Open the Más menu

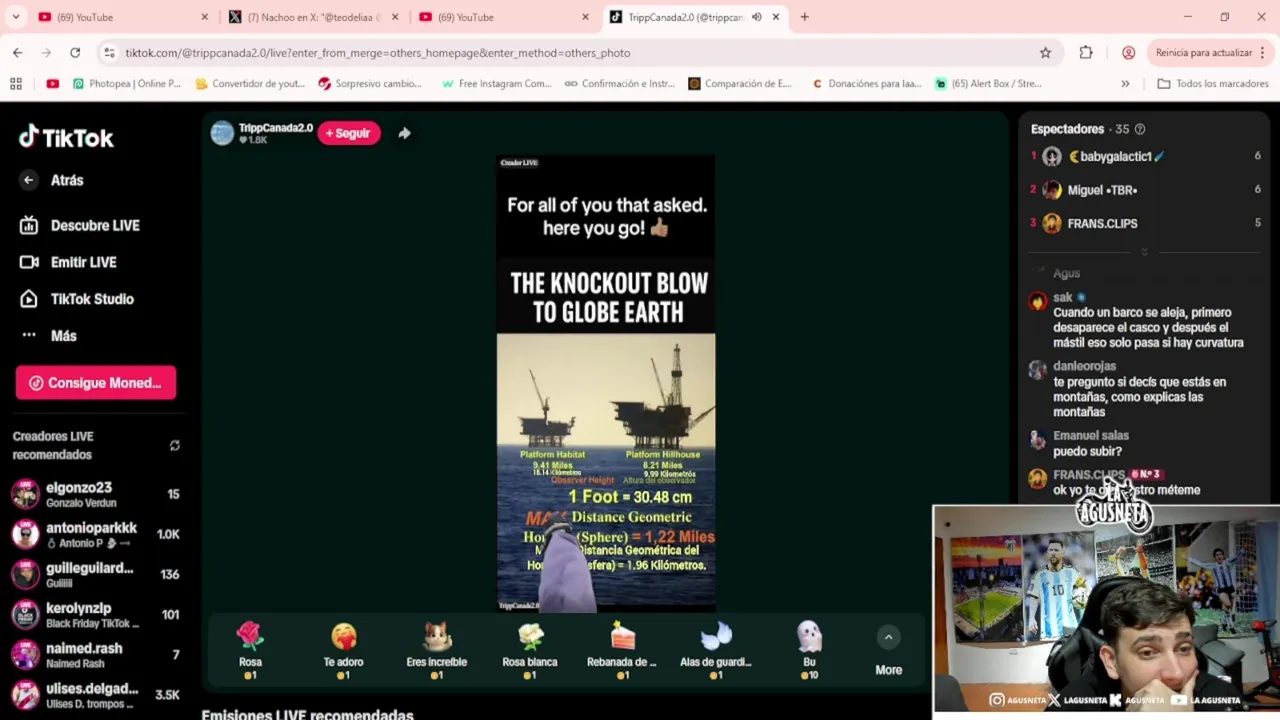tap(63, 336)
